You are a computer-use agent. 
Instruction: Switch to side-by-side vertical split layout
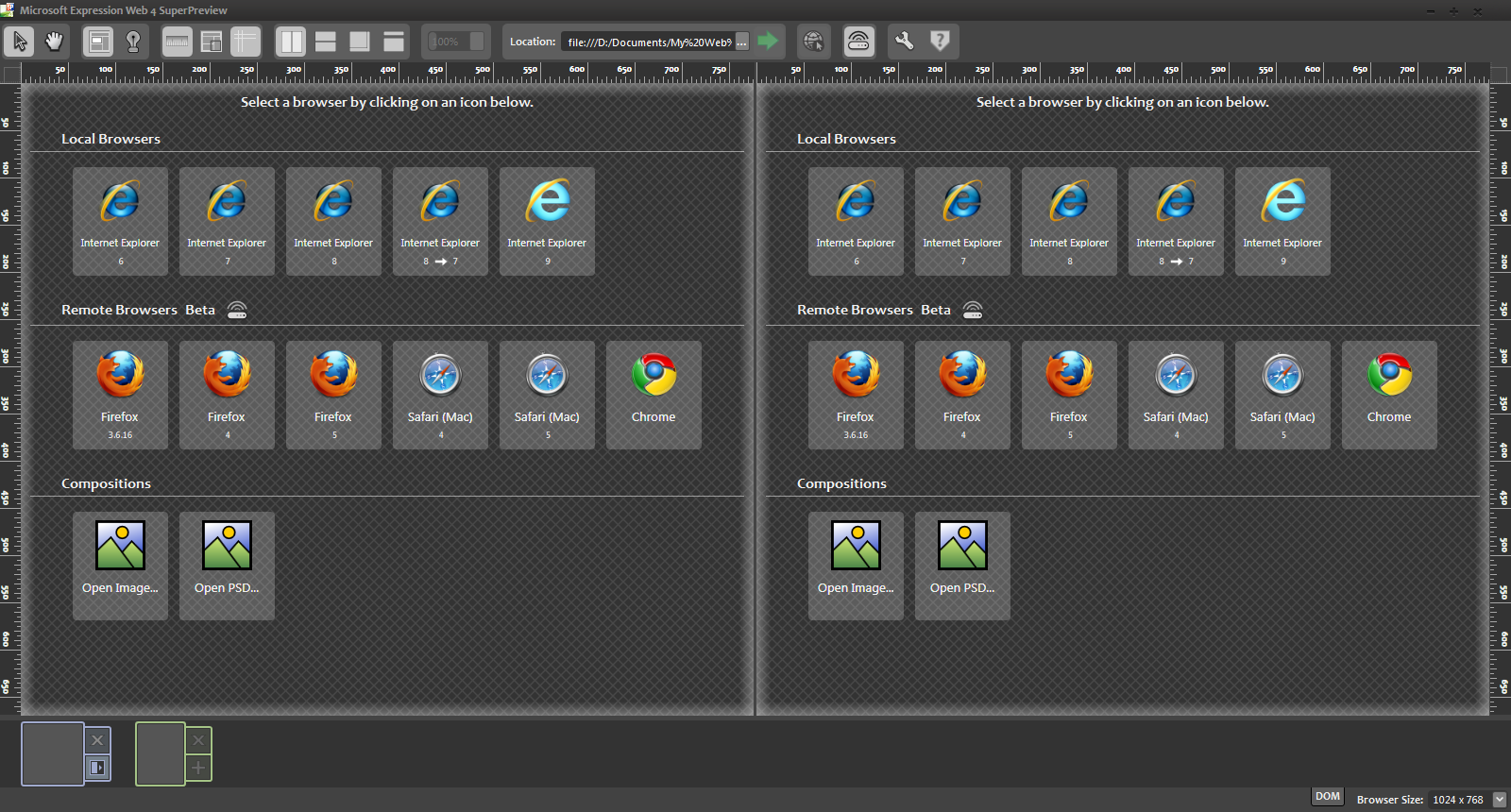[292, 42]
